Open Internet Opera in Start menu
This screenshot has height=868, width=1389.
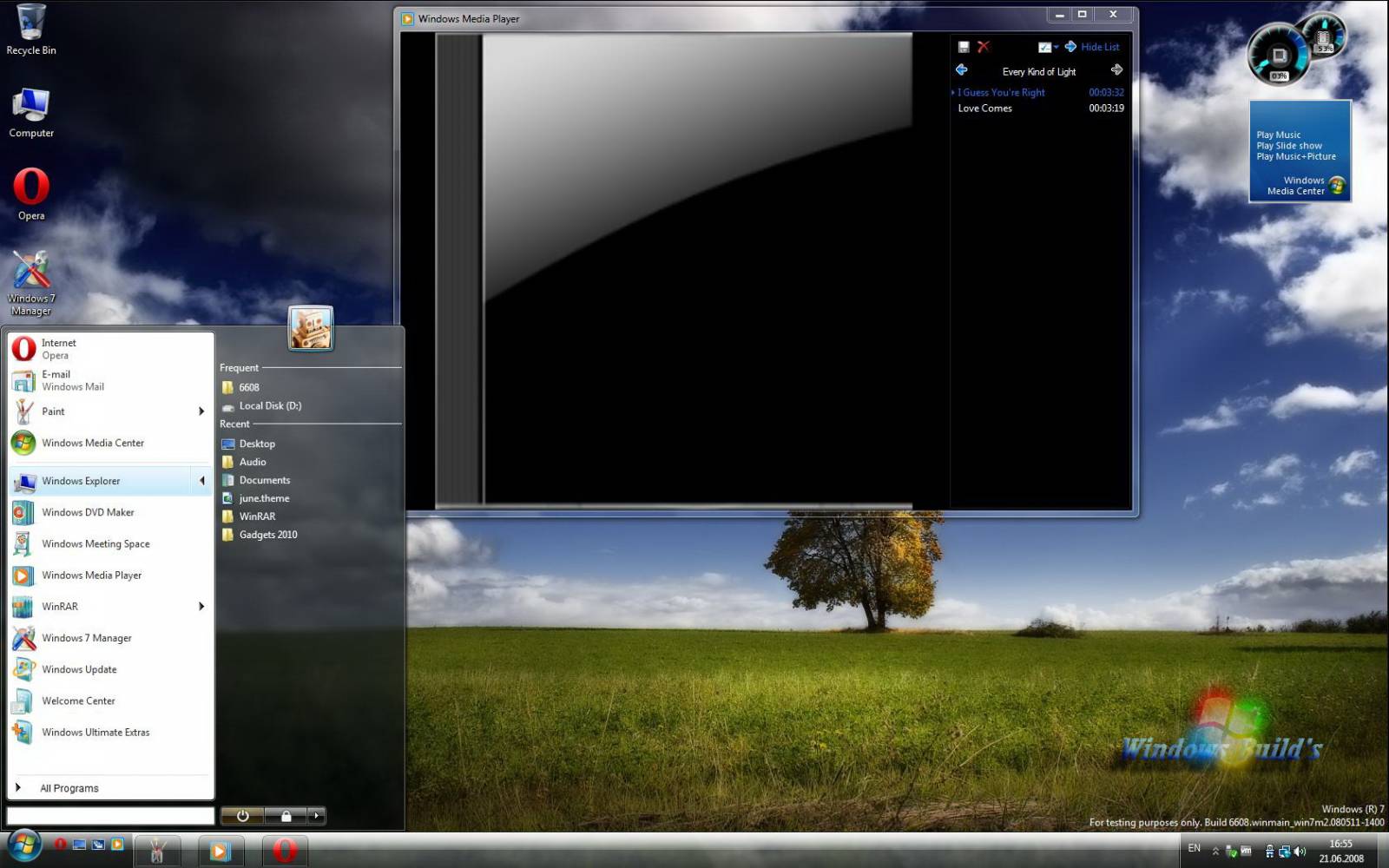coord(111,349)
